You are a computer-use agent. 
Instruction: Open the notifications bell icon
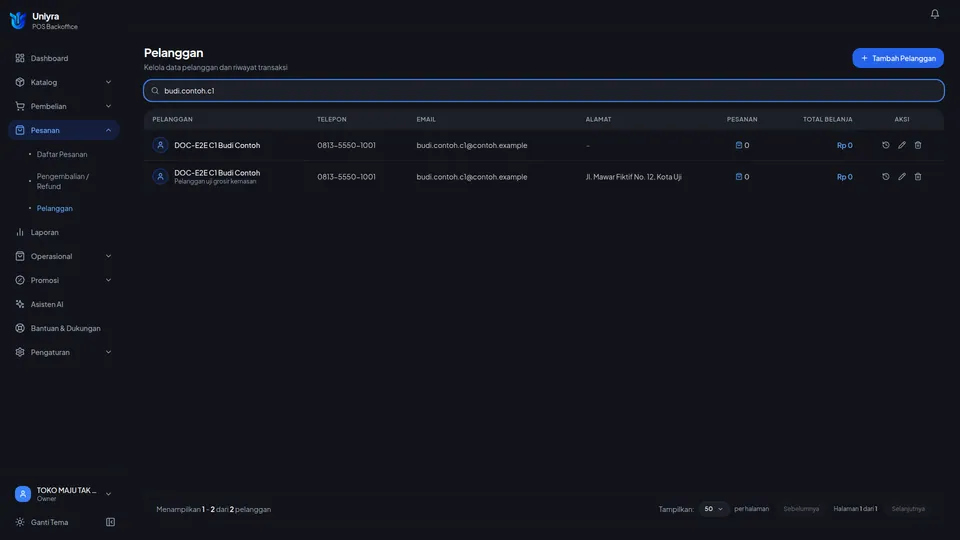coord(934,13)
